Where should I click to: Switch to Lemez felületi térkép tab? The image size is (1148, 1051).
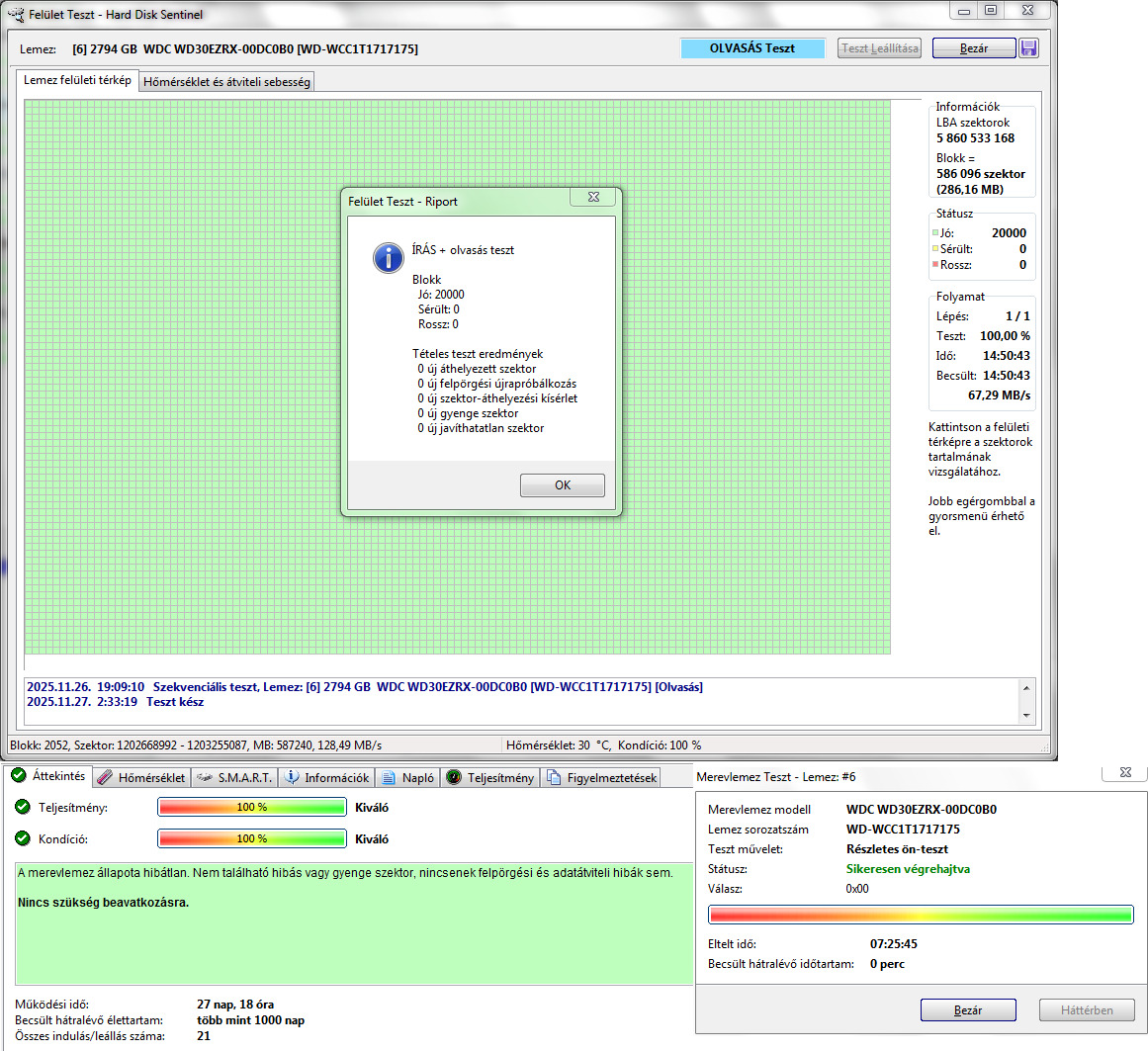77,80
